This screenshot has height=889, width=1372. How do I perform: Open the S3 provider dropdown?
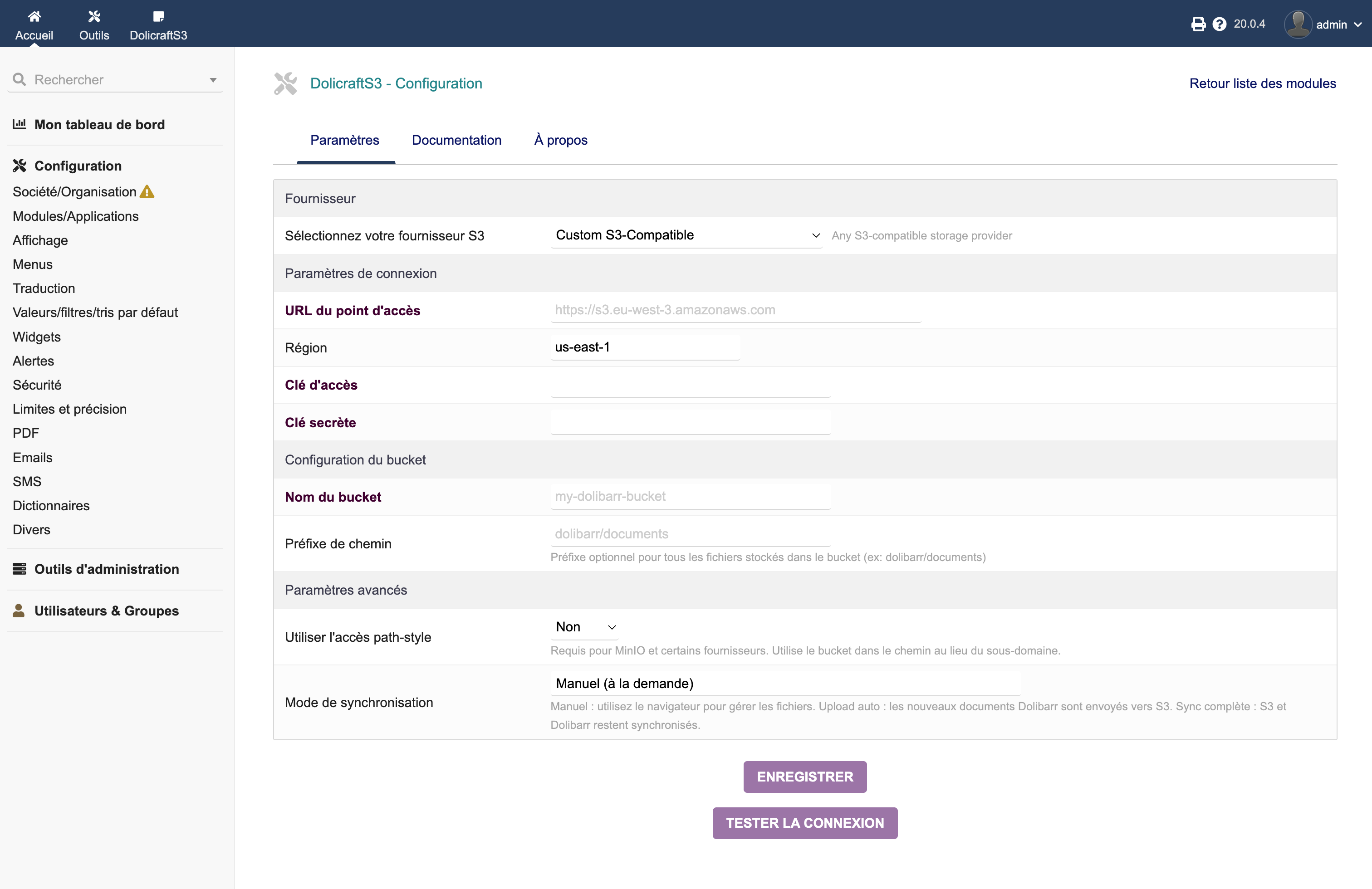686,235
